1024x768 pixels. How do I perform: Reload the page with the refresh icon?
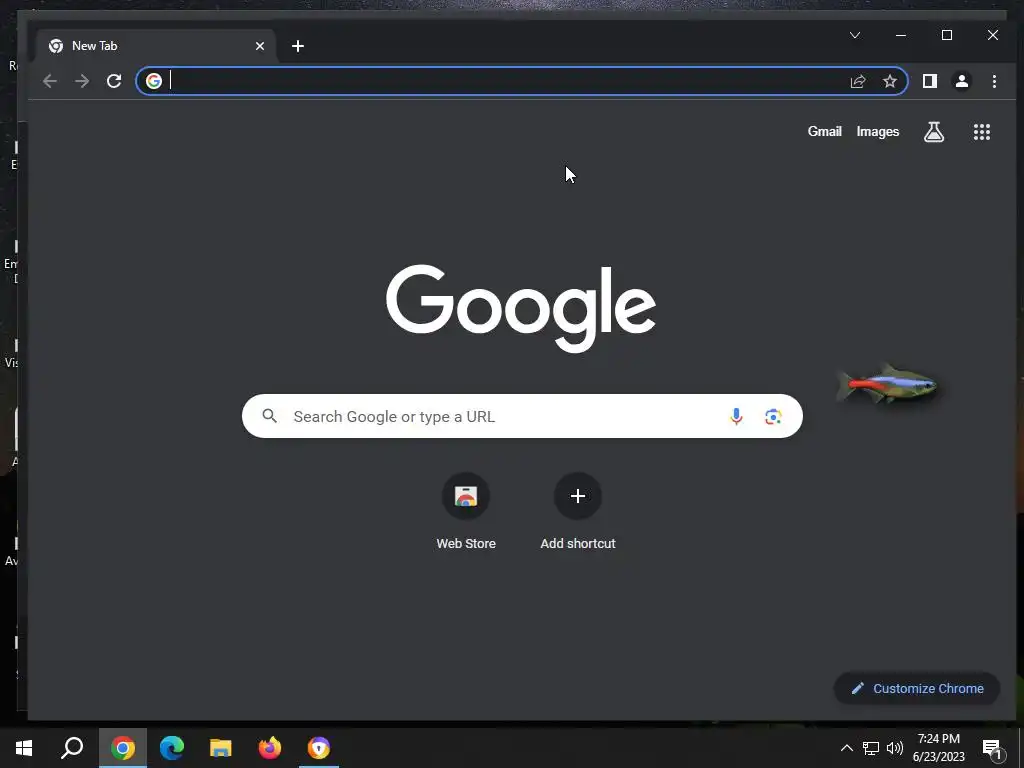(x=114, y=81)
